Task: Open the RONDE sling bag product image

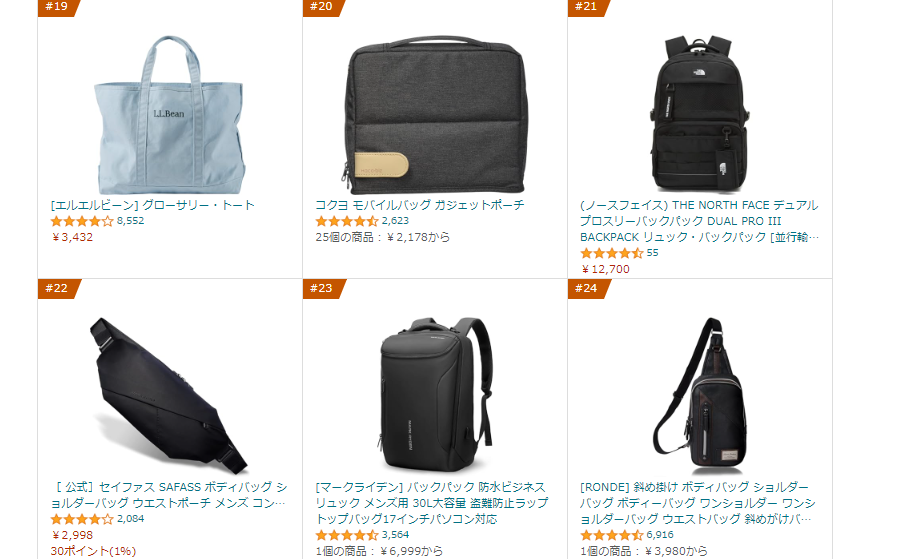Action: pyautogui.click(x=699, y=396)
